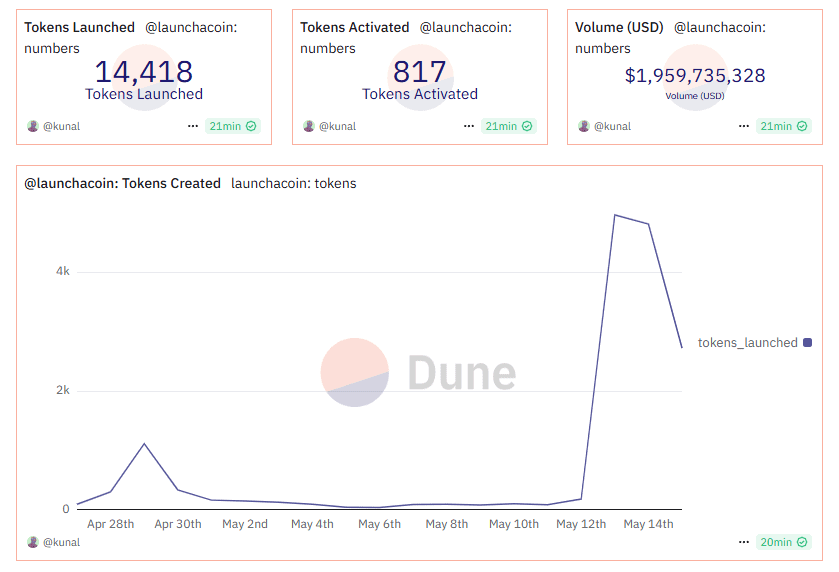The height and width of the screenshot is (572, 839).
Task: Click the 817 counter value
Action: tap(420, 72)
